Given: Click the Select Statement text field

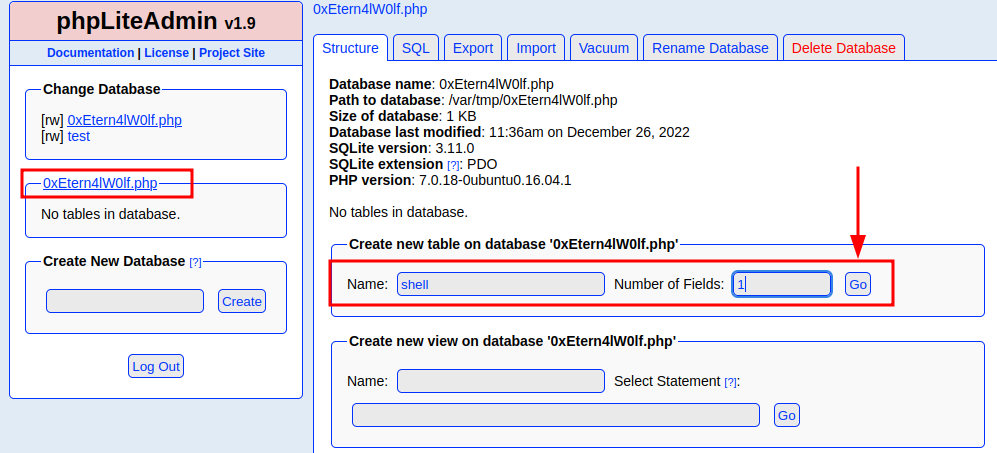Looking at the screenshot, I should coord(556,415).
